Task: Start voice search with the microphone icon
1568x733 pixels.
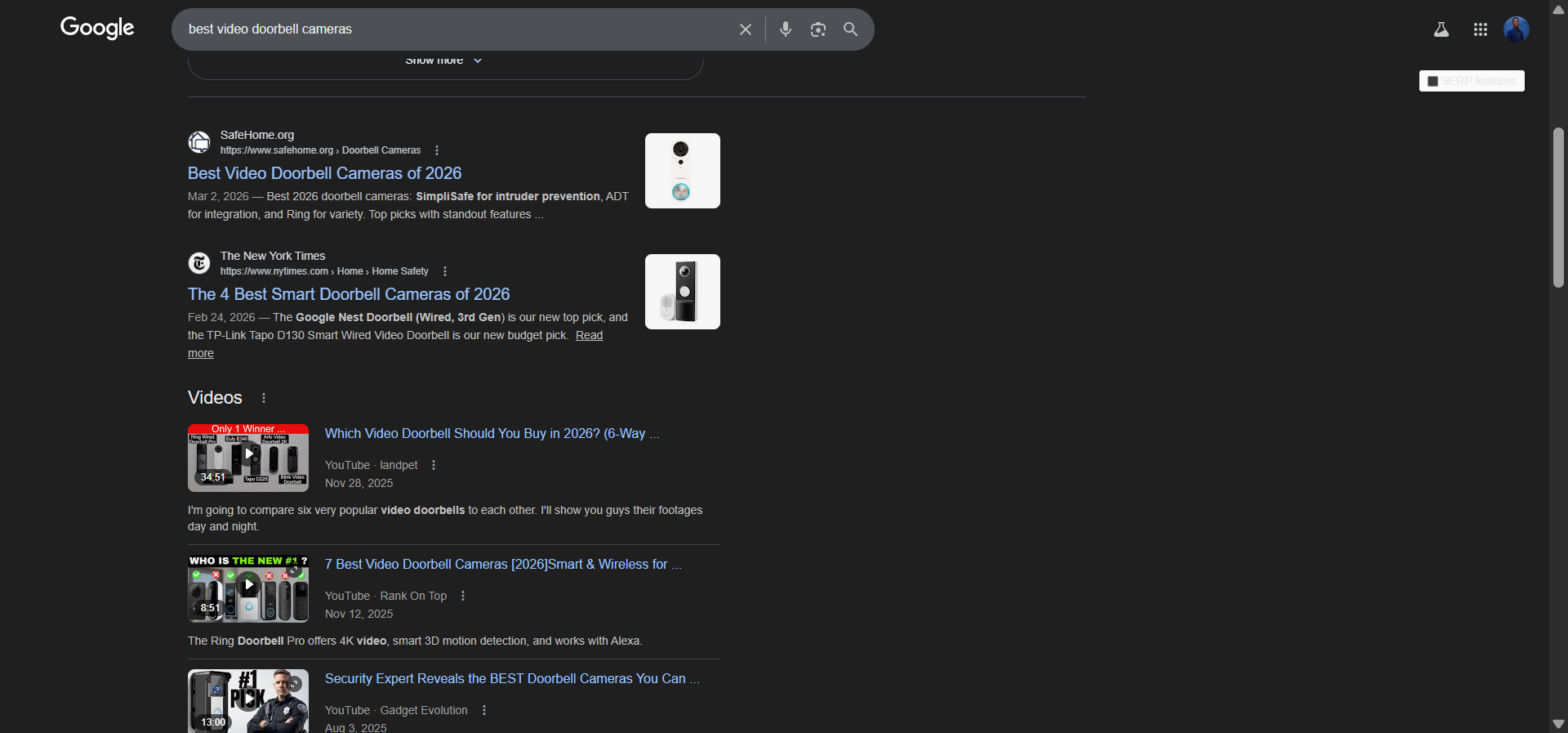Action: click(786, 29)
